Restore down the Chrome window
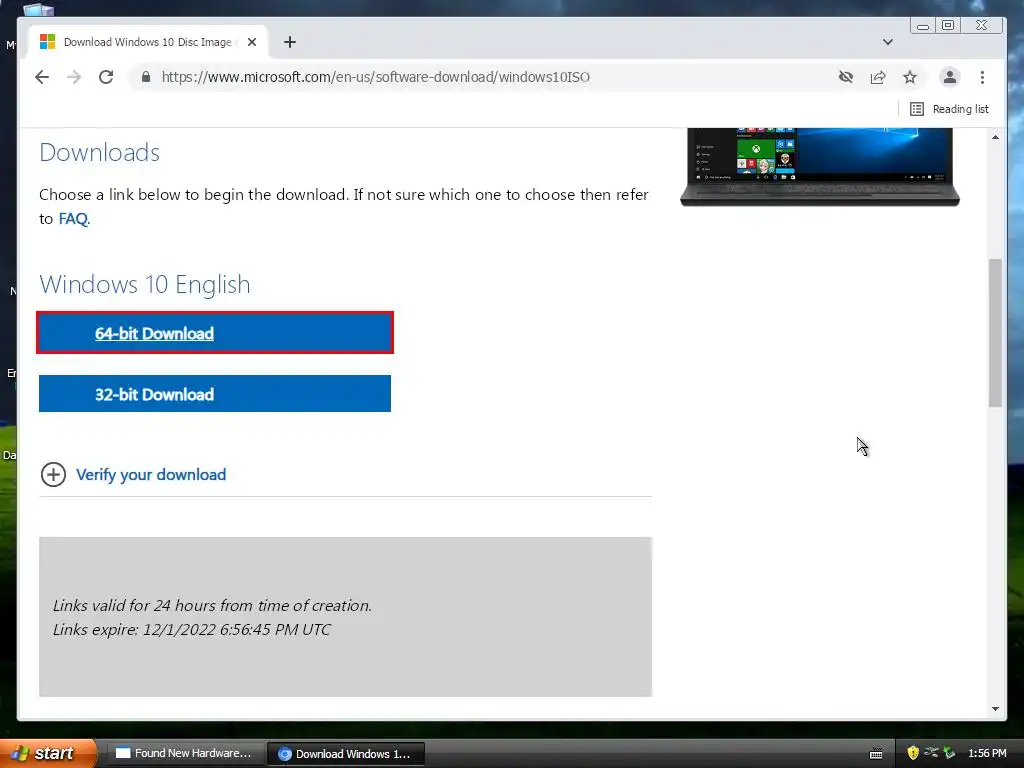This screenshot has width=1024, height=768. (x=948, y=25)
